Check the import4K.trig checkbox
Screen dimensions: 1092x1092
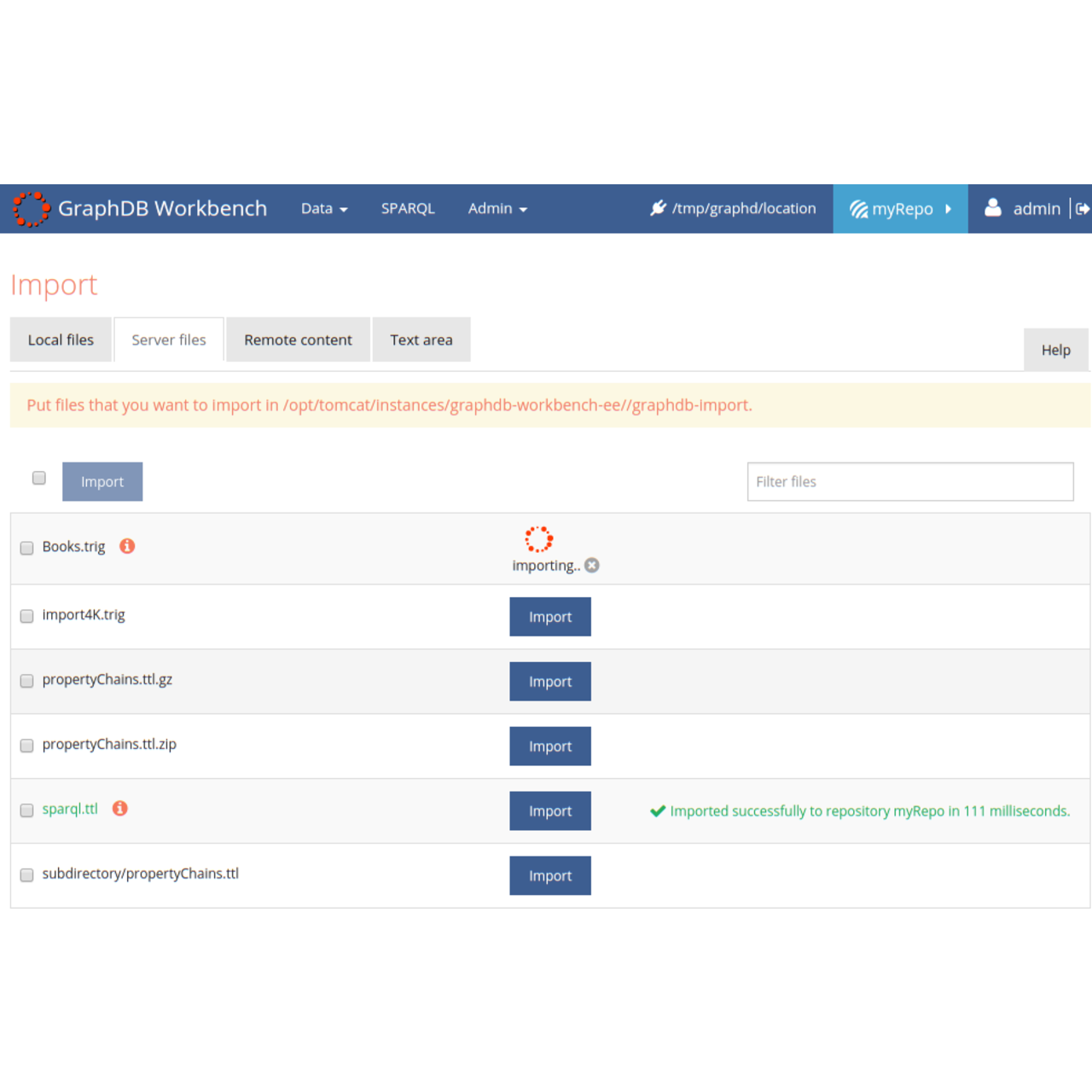click(26, 616)
